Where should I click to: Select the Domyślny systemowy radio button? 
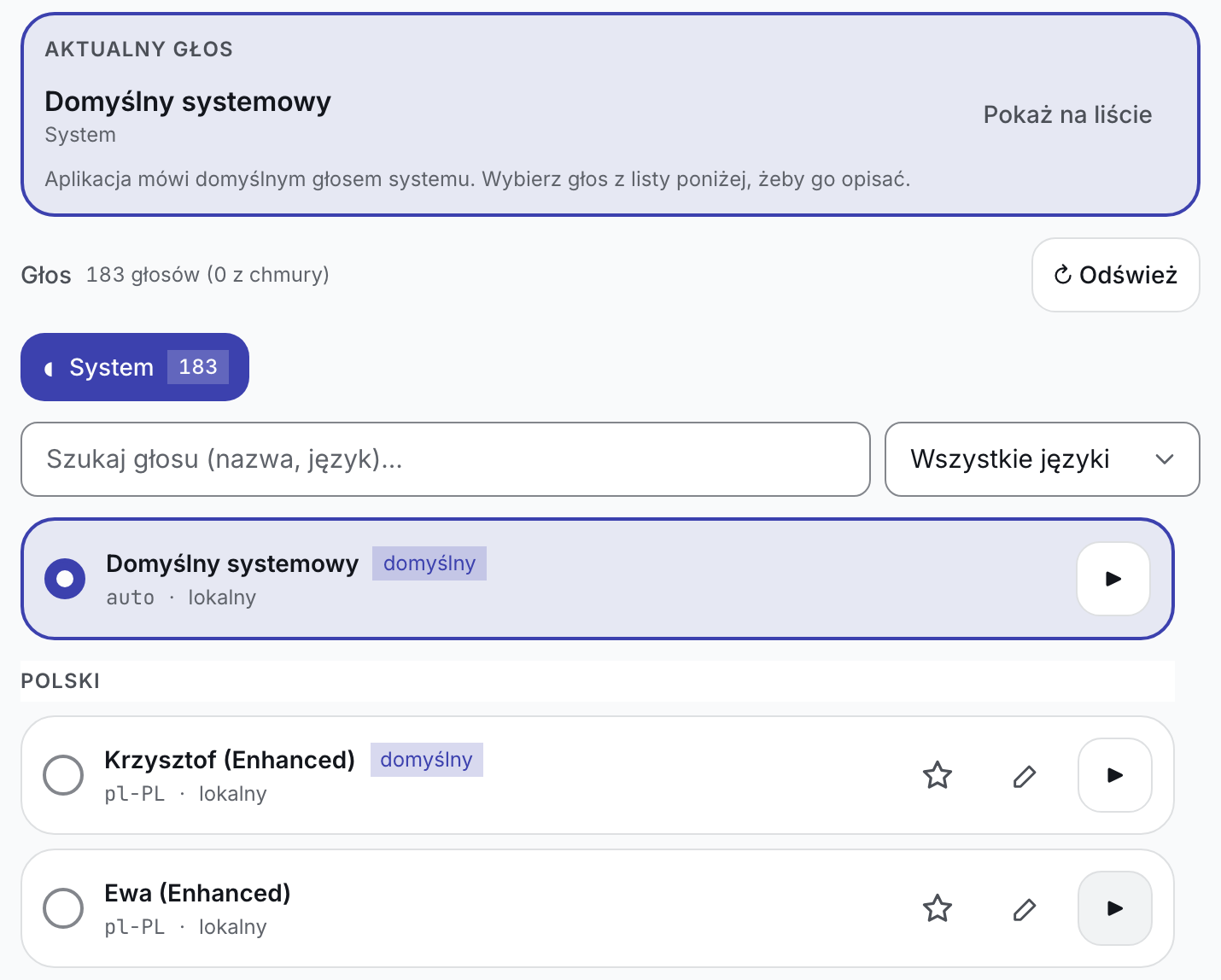click(65, 579)
